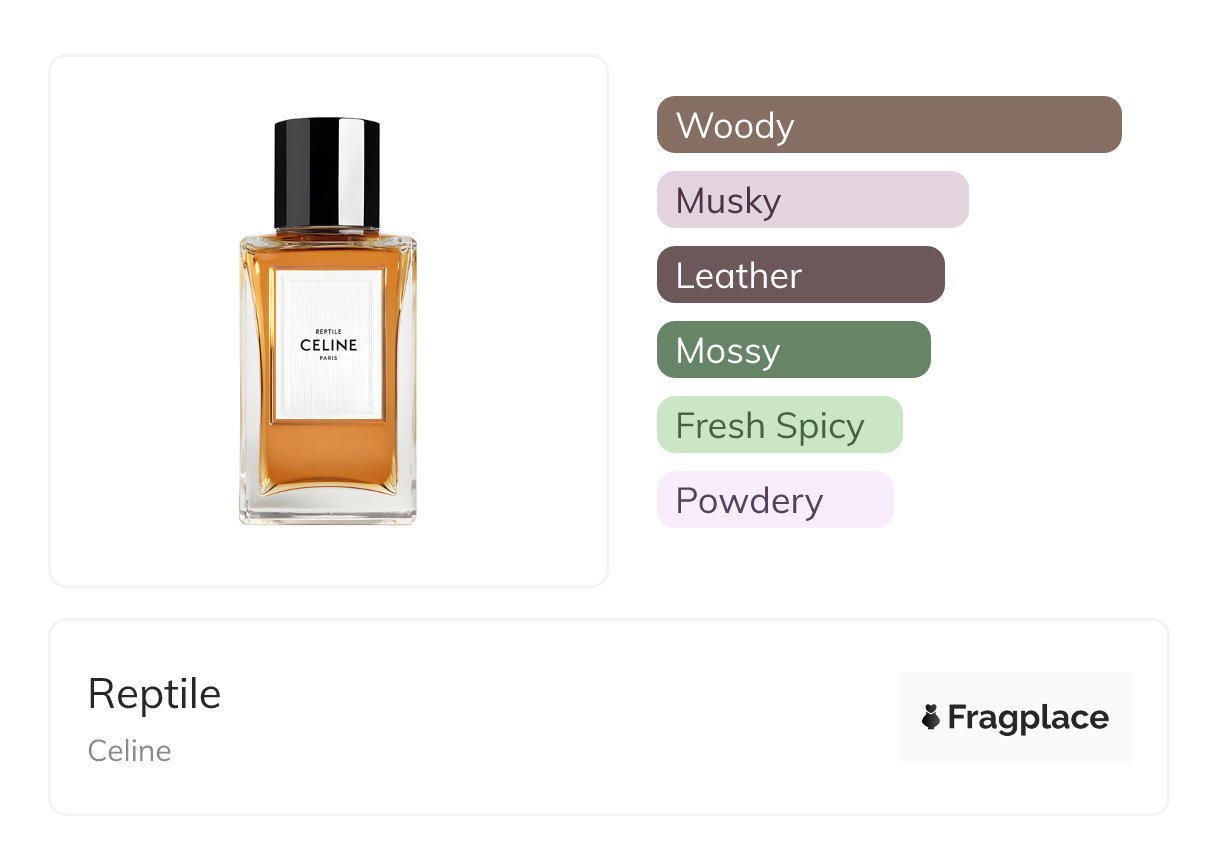Click the small REPTILE text on label
The height and width of the screenshot is (864, 1218).
click(328, 331)
